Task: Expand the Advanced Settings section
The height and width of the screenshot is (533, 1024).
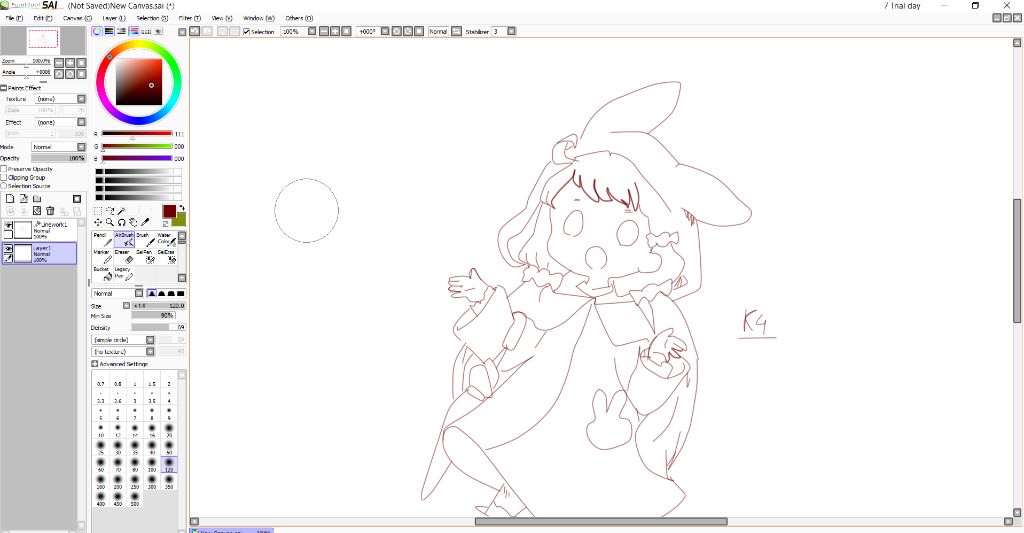Action: 95,364
